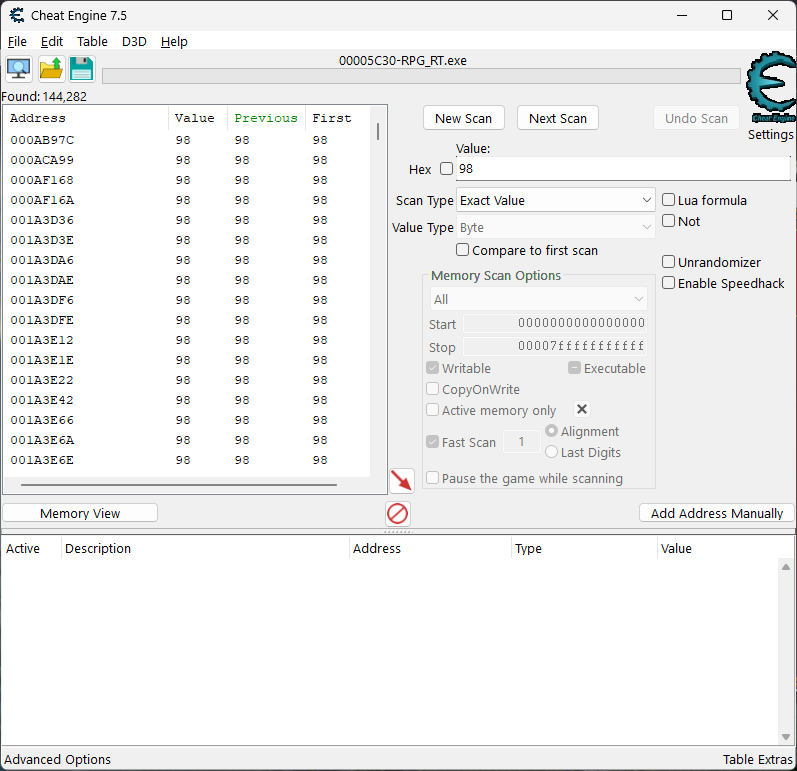Click the Next Scan button

click(x=558, y=118)
